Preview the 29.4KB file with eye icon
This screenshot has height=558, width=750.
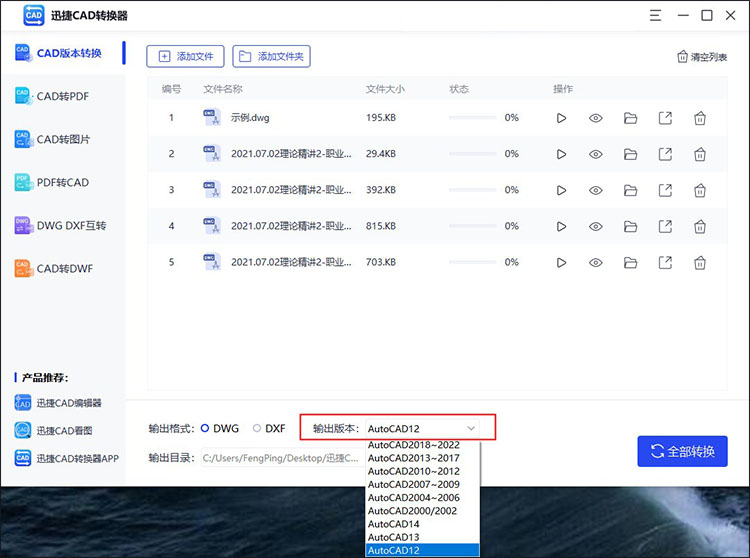coord(596,154)
